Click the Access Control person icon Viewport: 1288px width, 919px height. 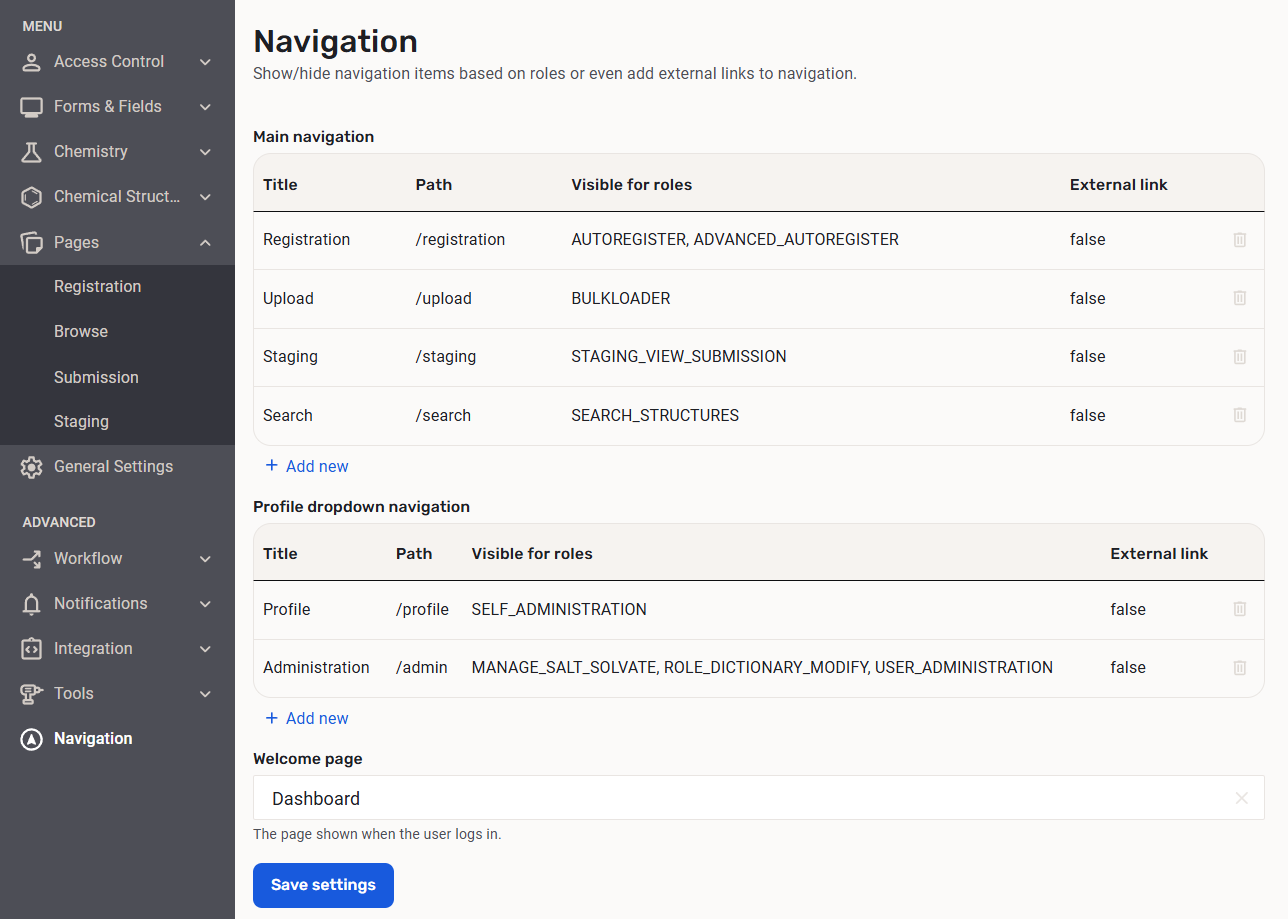pos(32,62)
